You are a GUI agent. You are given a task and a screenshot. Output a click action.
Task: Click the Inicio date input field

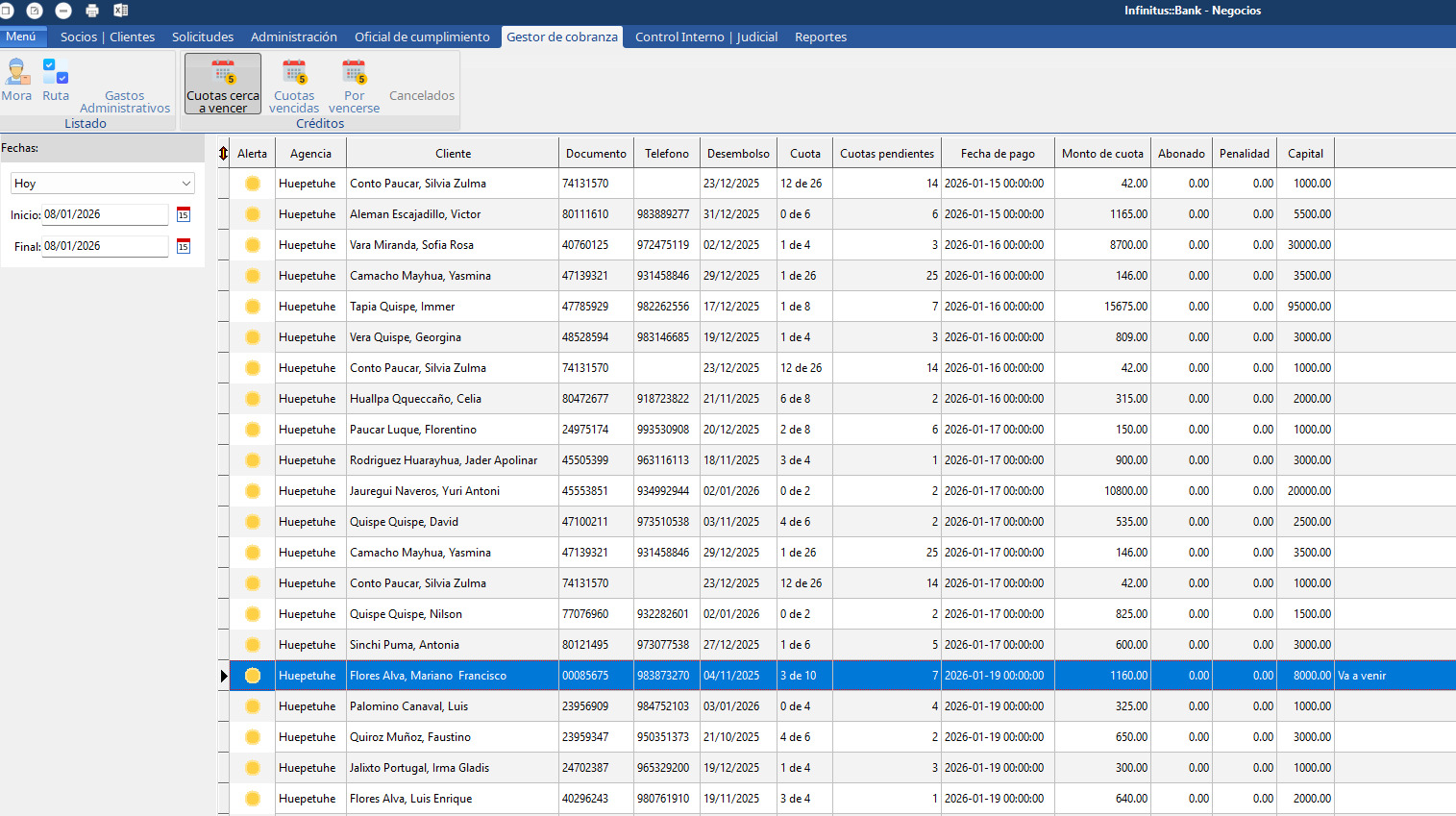[104, 215]
